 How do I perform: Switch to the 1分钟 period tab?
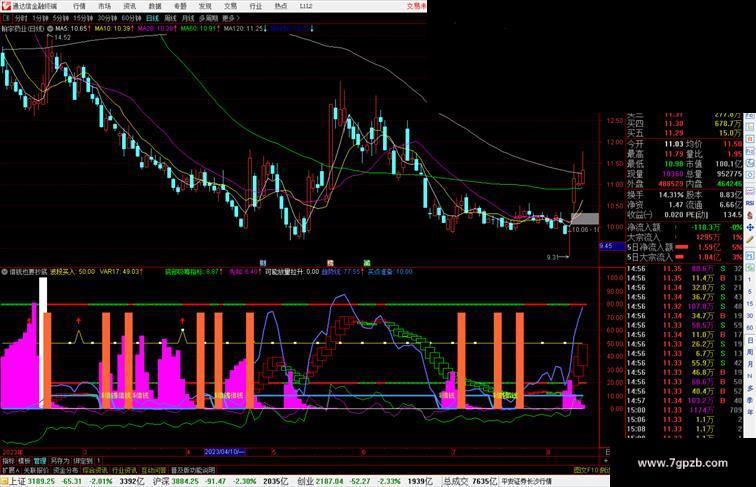[40, 18]
